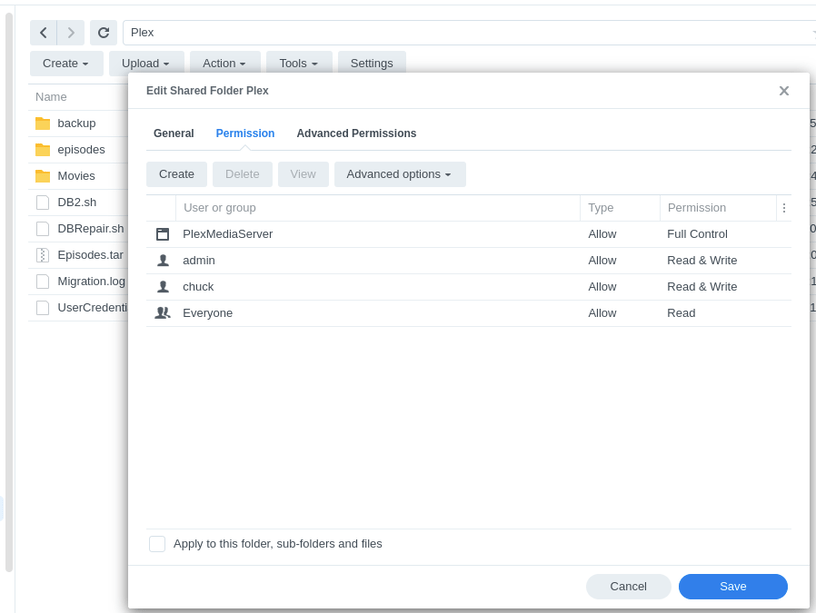Click the forward navigation arrow
Screen dimensions: 816x613
pyautogui.click(x=71, y=33)
